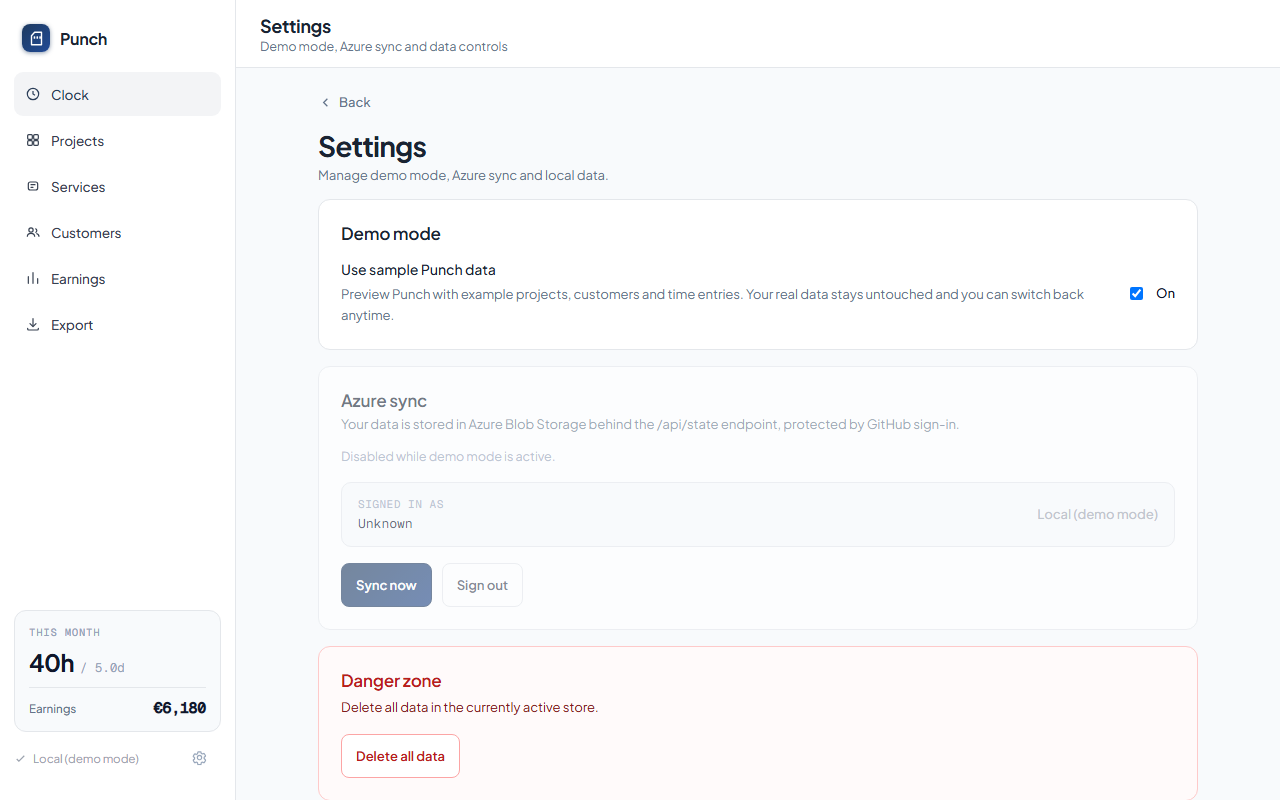
Task: Open the Earnings view
Action: point(117,279)
